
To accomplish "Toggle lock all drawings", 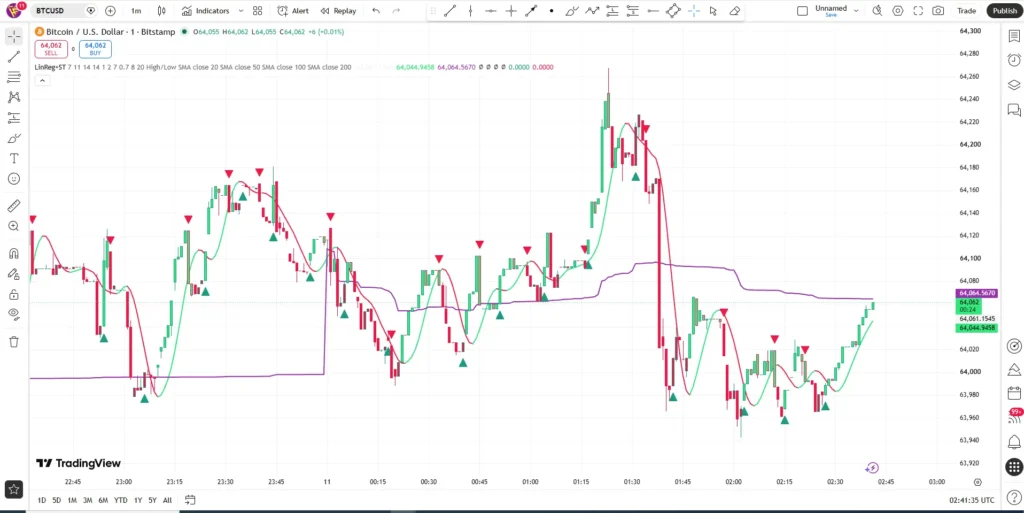I will click(14, 294).
